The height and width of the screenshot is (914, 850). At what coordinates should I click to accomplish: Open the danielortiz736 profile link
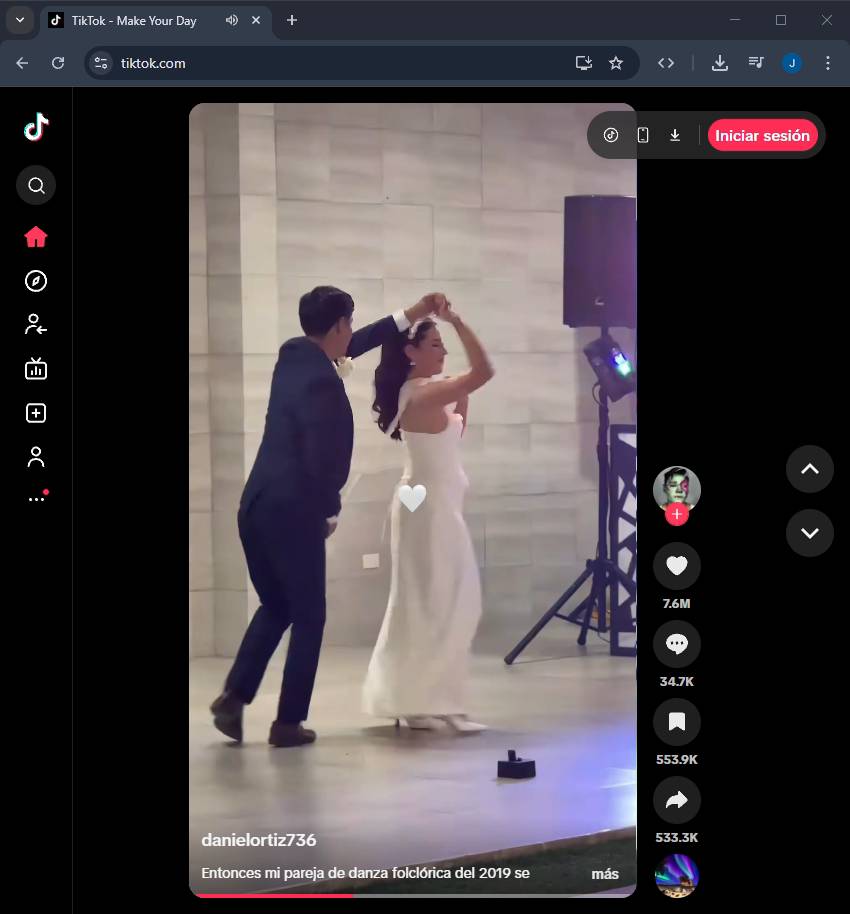(x=258, y=840)
